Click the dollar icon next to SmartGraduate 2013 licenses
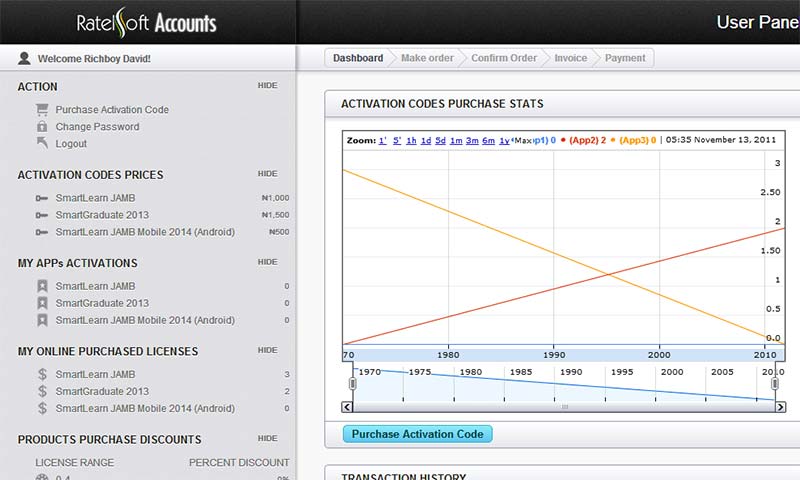800x480 pixels. [42, 391]
